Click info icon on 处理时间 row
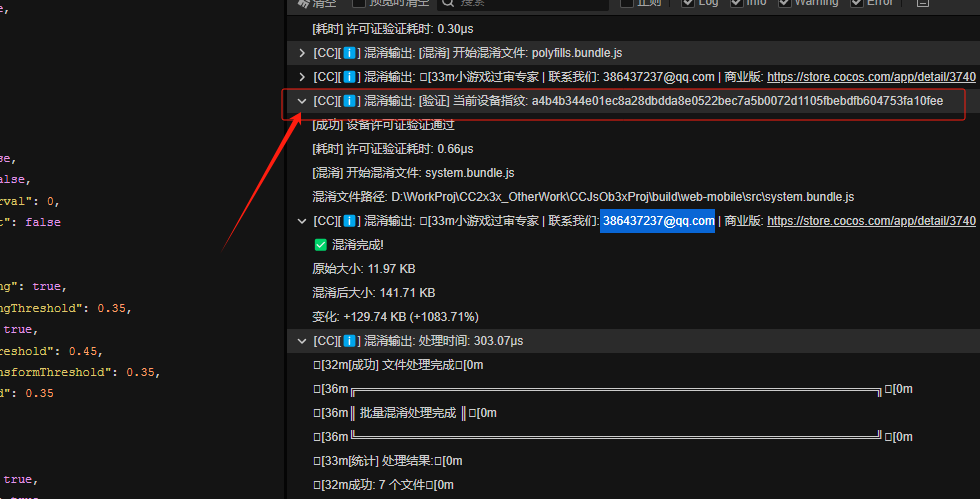Image resolution: width=980 pixels, height=499 pixels. coord(350,341)
